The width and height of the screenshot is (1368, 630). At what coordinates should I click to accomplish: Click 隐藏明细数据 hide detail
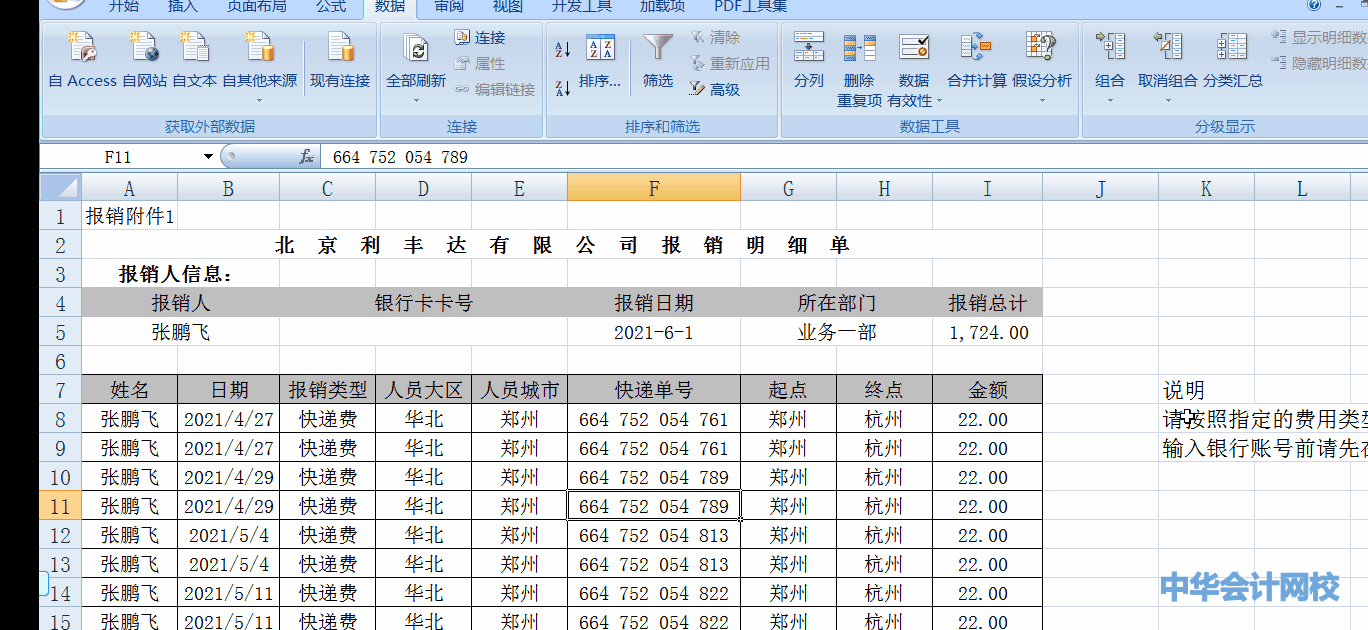tap(1320, 63)
